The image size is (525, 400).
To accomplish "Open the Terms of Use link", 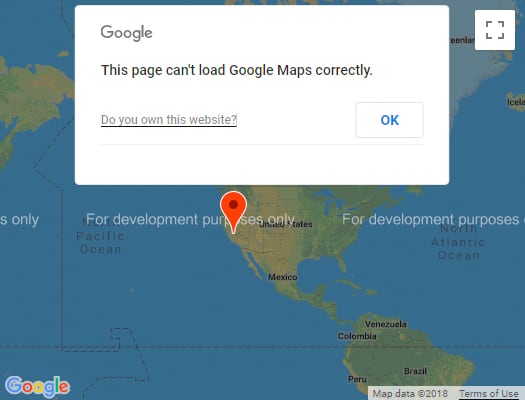I will 489,394.
